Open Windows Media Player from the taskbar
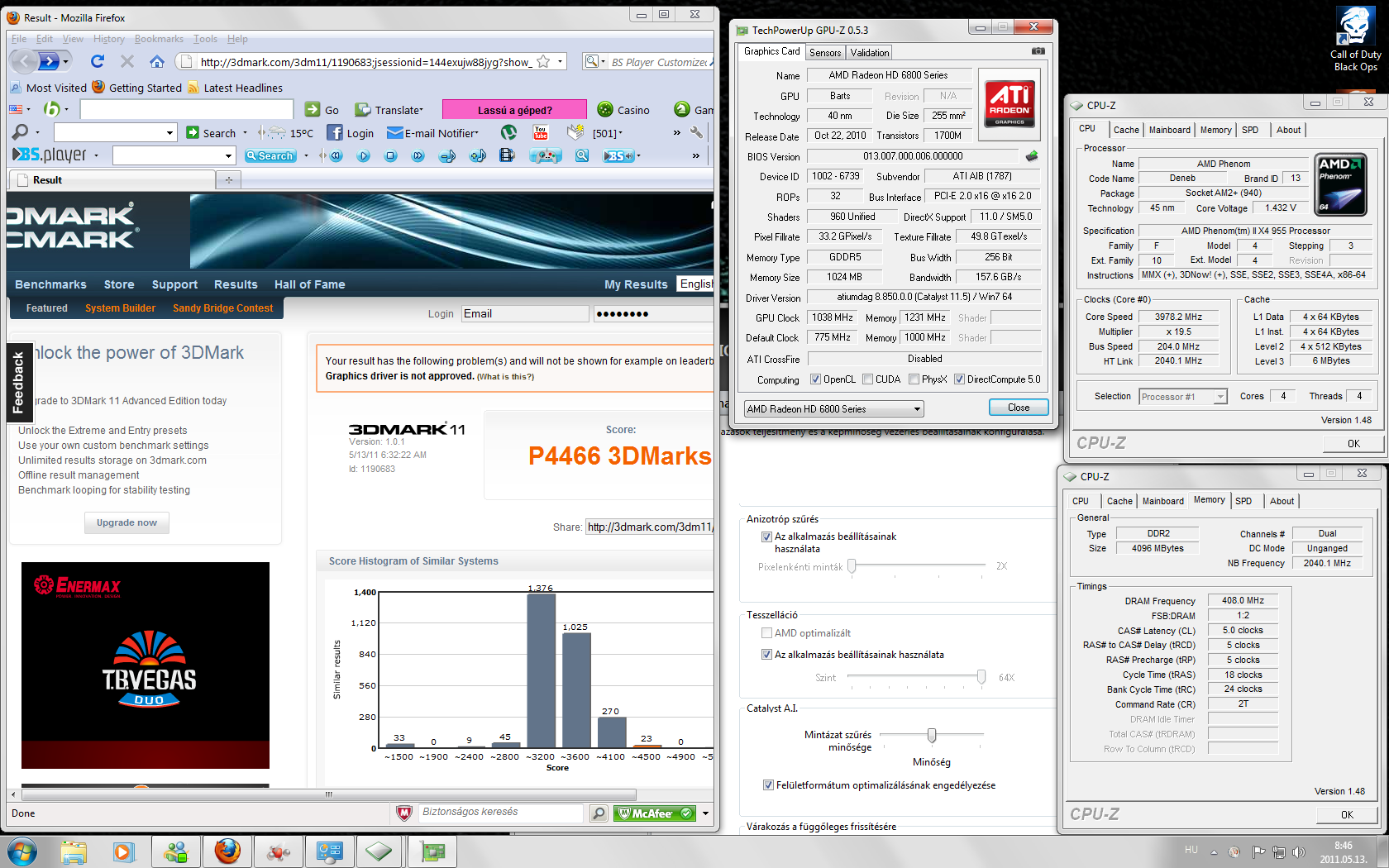The width and height of the screenshot is (1389, 868). click(x=124, y=851)
